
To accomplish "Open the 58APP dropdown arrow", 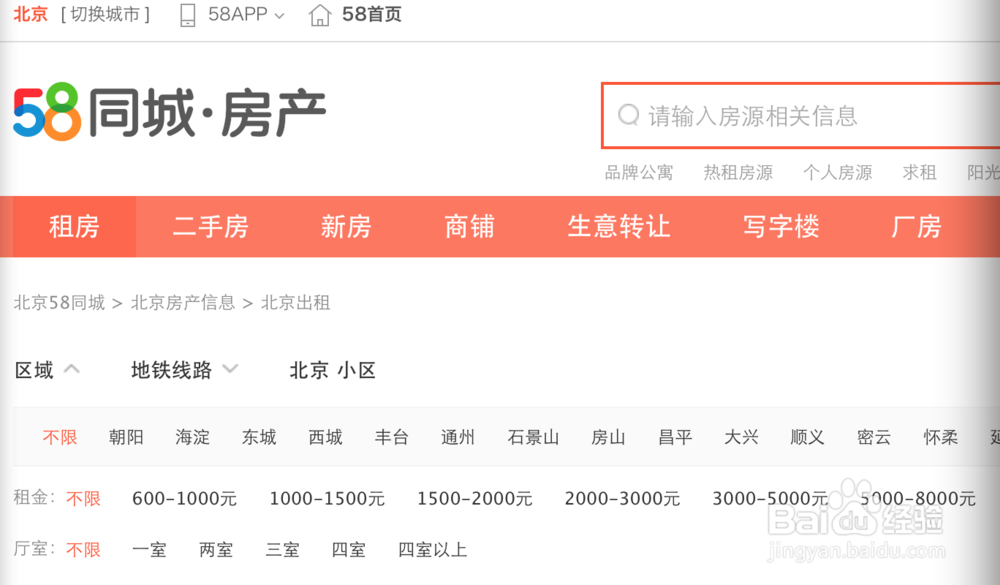I will click(x=279, y=16).
